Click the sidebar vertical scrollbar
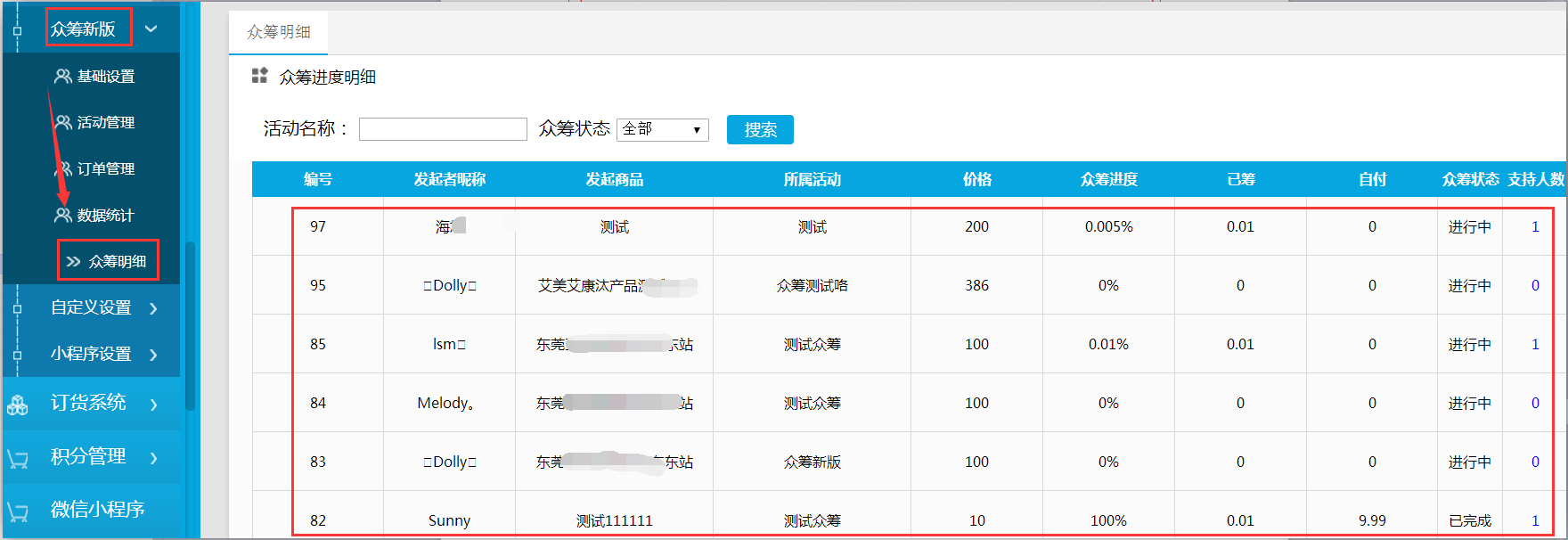Viewport: 1568px width, 540px height. pyautogui.click(x=190, y=325)
